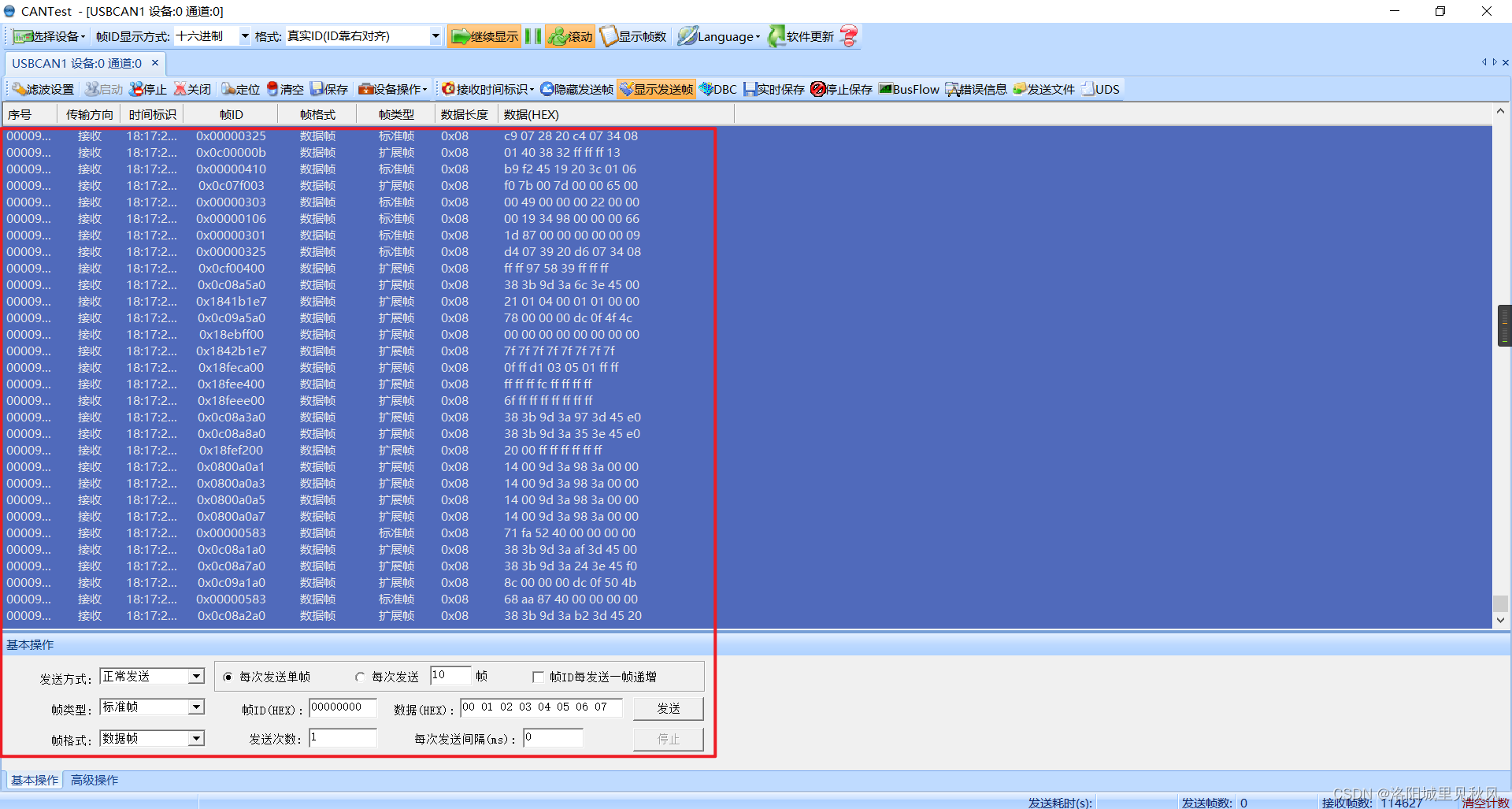Expand the 格式 真实ID dropdown
This screenshot has width=1512, height=809.
435,36
